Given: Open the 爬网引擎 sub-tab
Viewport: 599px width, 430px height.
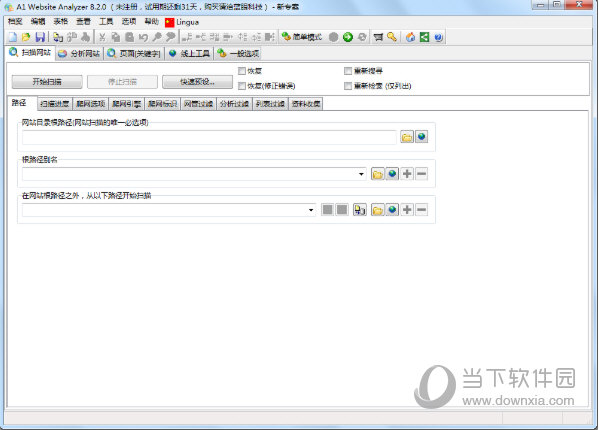Looking at the screenshot, I should click(x=126, y=104).
